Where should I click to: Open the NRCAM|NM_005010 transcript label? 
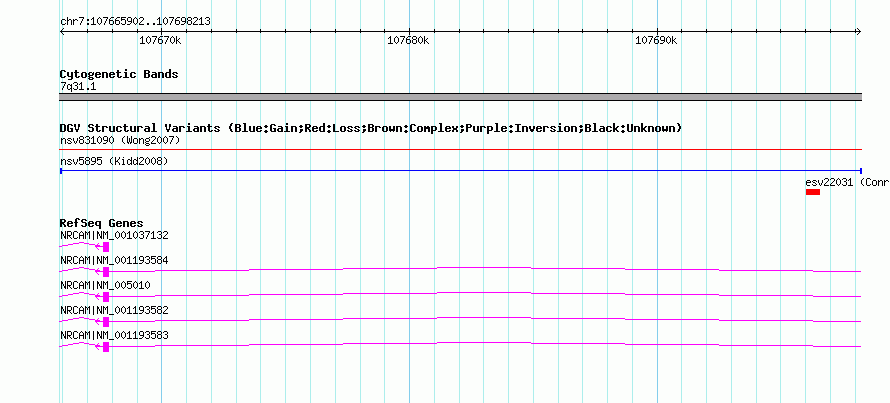106,286
